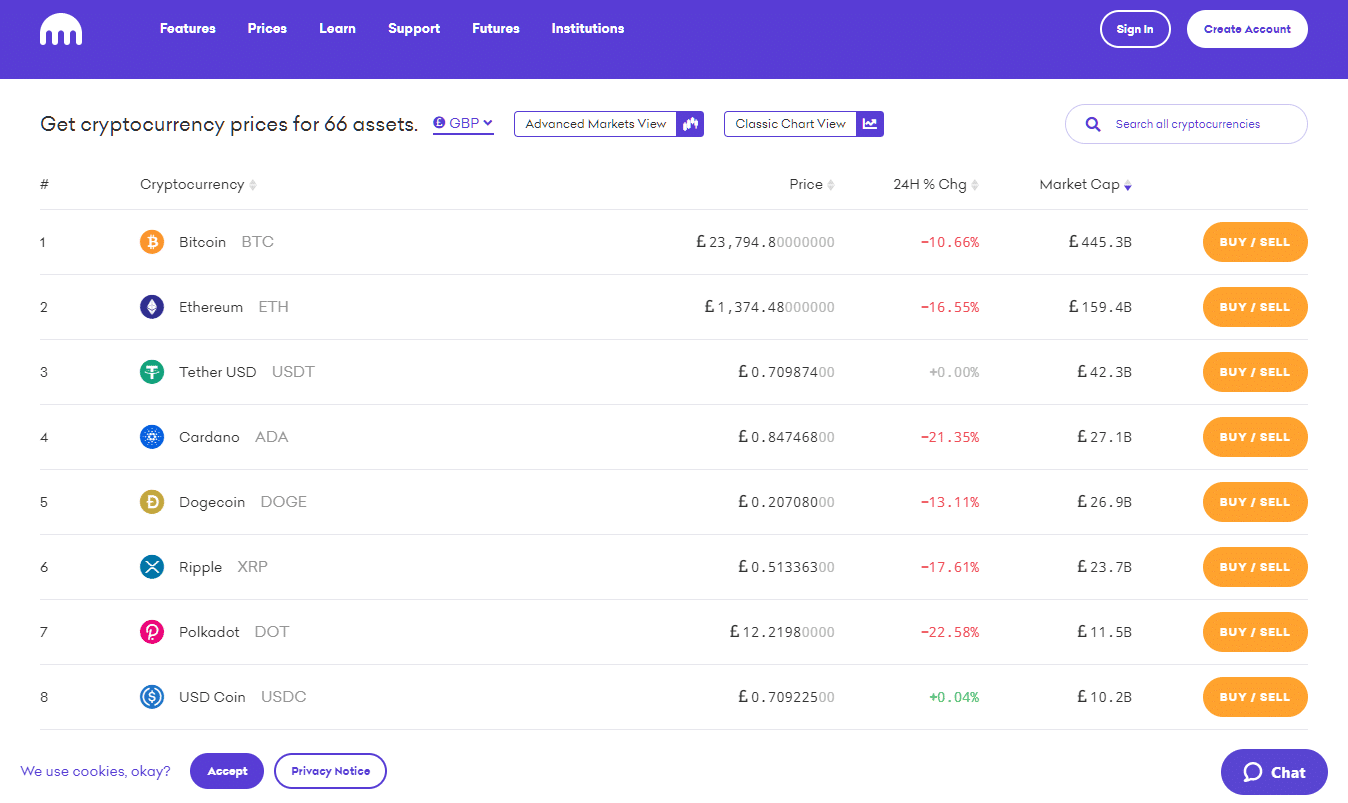Screen dimensions: 1348x803
Task: Open the Learn menu
Action: [x=337, y=29]
